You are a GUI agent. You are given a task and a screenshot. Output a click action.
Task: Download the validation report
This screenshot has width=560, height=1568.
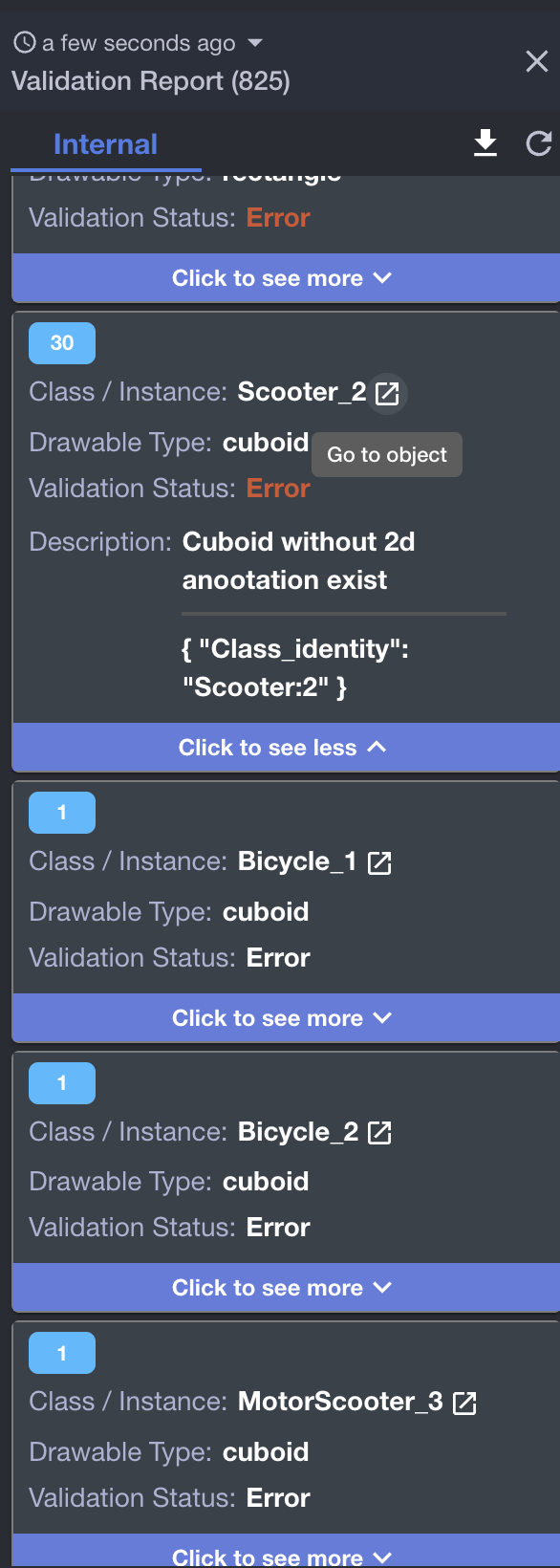485,143
